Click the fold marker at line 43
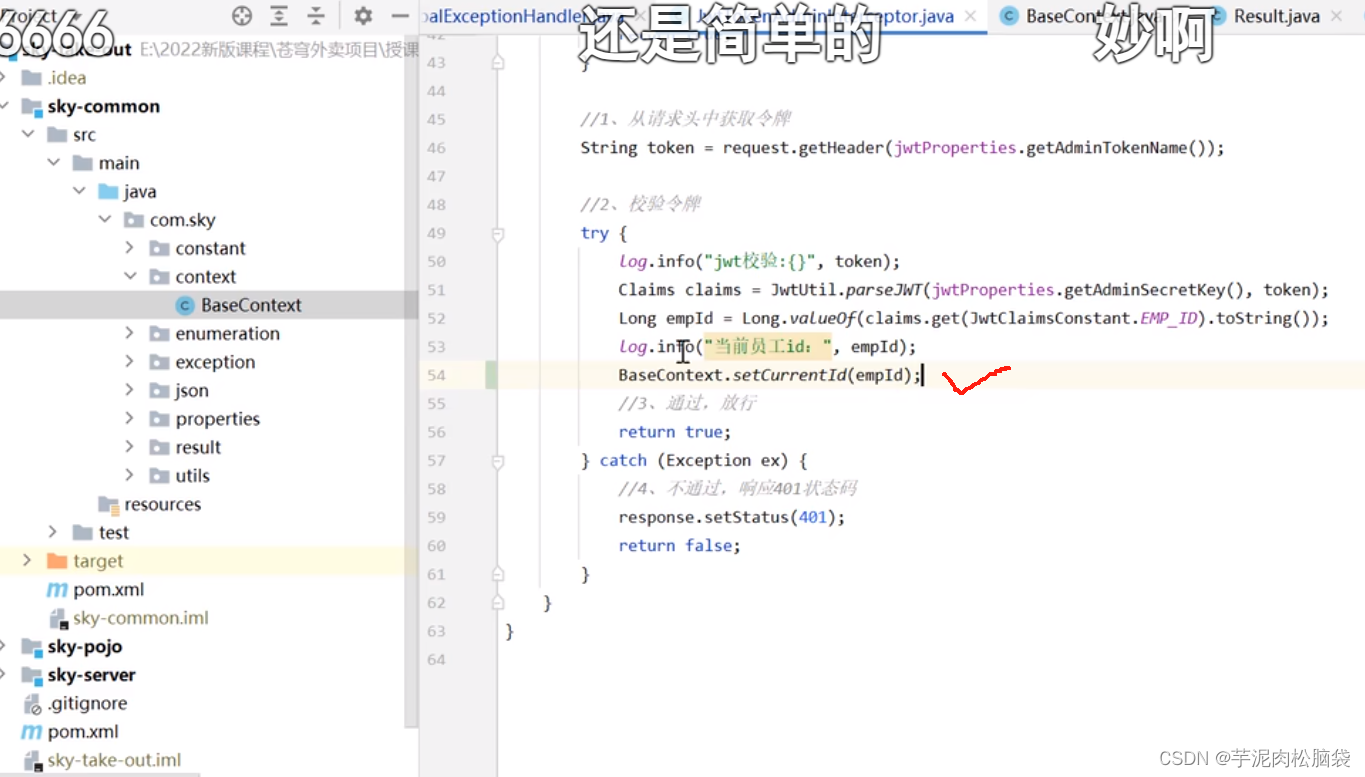The height and width of the screenshot is (777, 1365). tap(497, 62)
